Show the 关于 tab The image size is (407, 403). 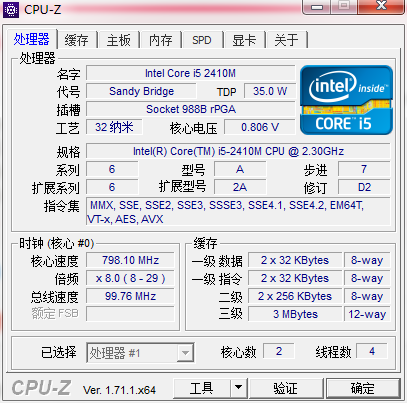[x=286, y=40]
